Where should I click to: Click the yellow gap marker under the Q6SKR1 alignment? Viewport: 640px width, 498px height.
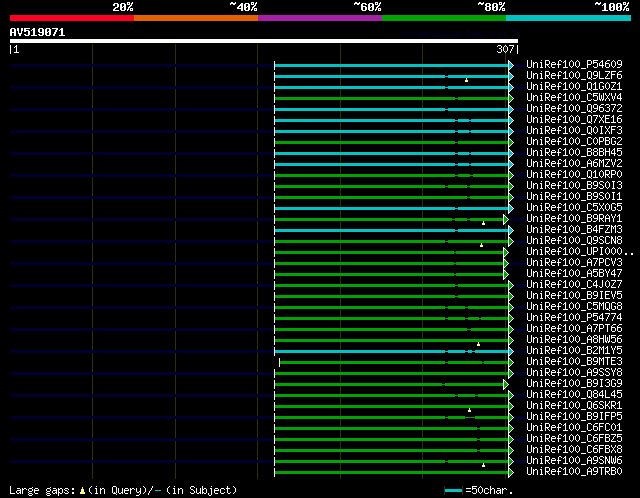469,410
